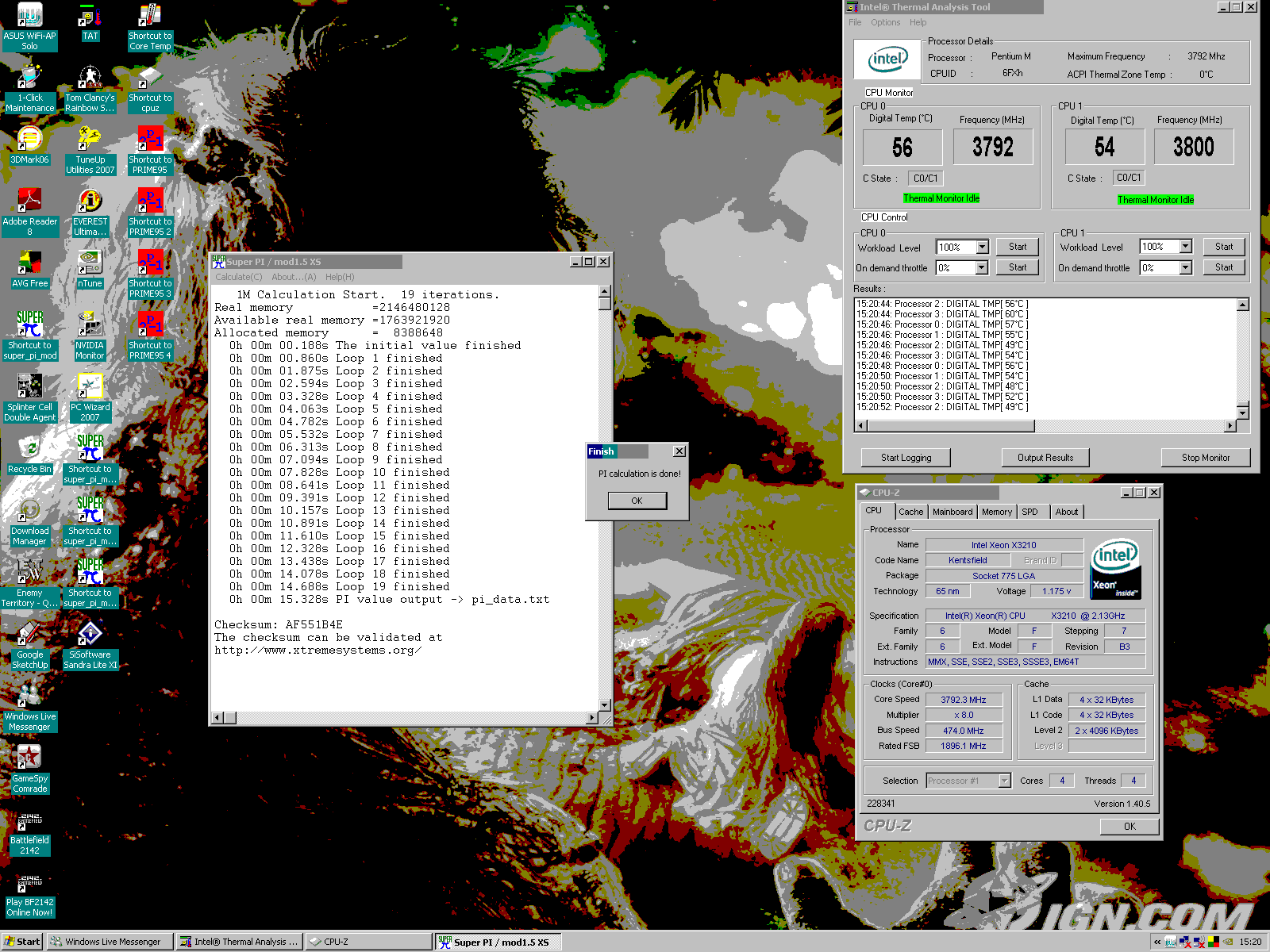Switch to Memory tab in CPU-Z

(x=997, y=512)
